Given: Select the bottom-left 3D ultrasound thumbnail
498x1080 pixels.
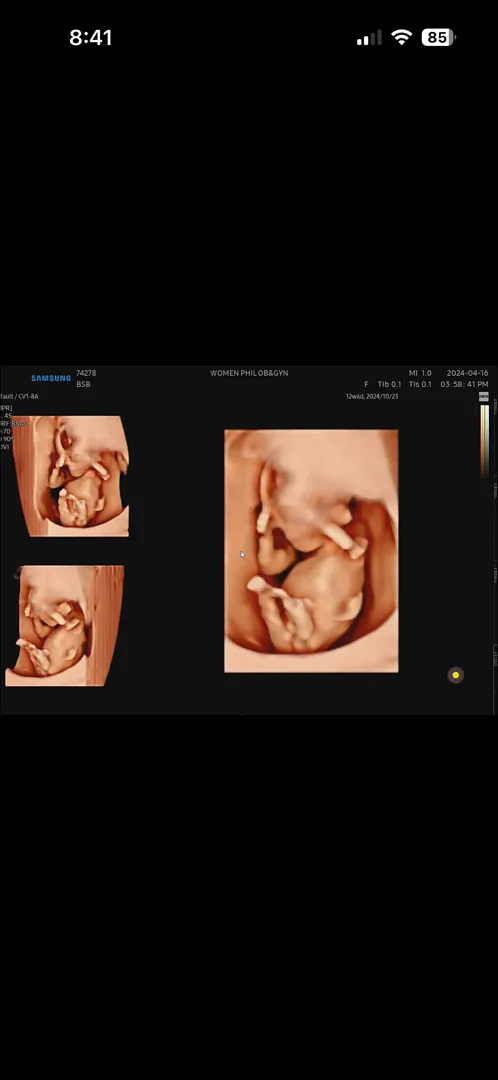Looking at the screenshot, I should pos(65,625).
